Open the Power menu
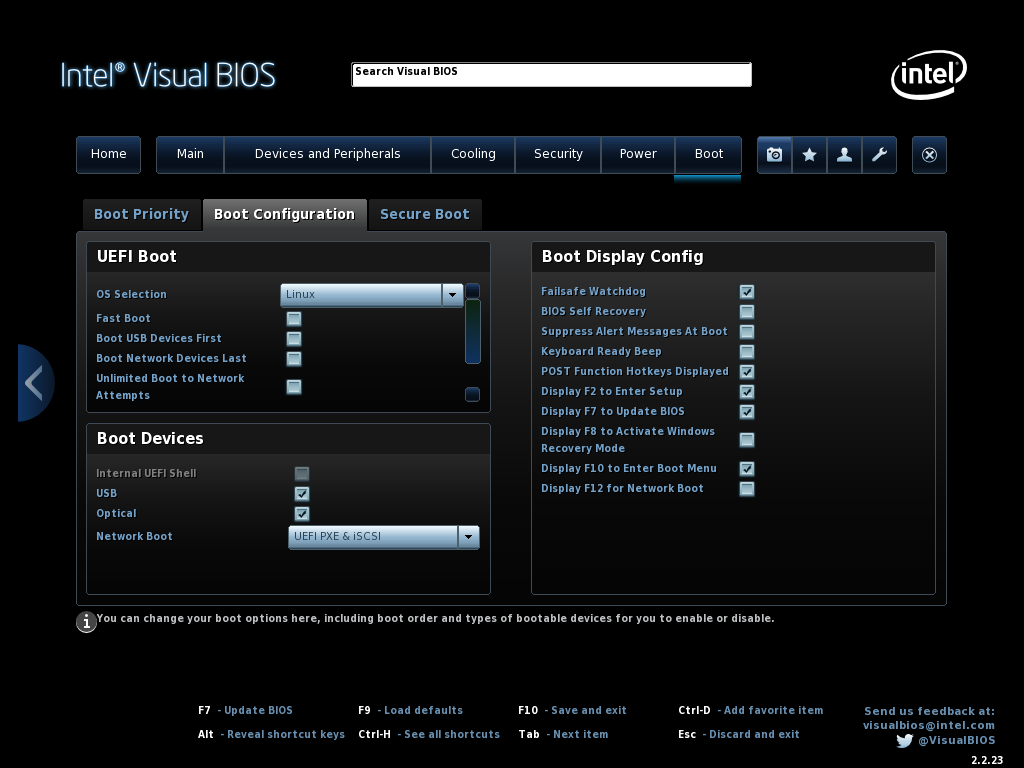This screenshot has width=1024, height=768. (638, 155)
